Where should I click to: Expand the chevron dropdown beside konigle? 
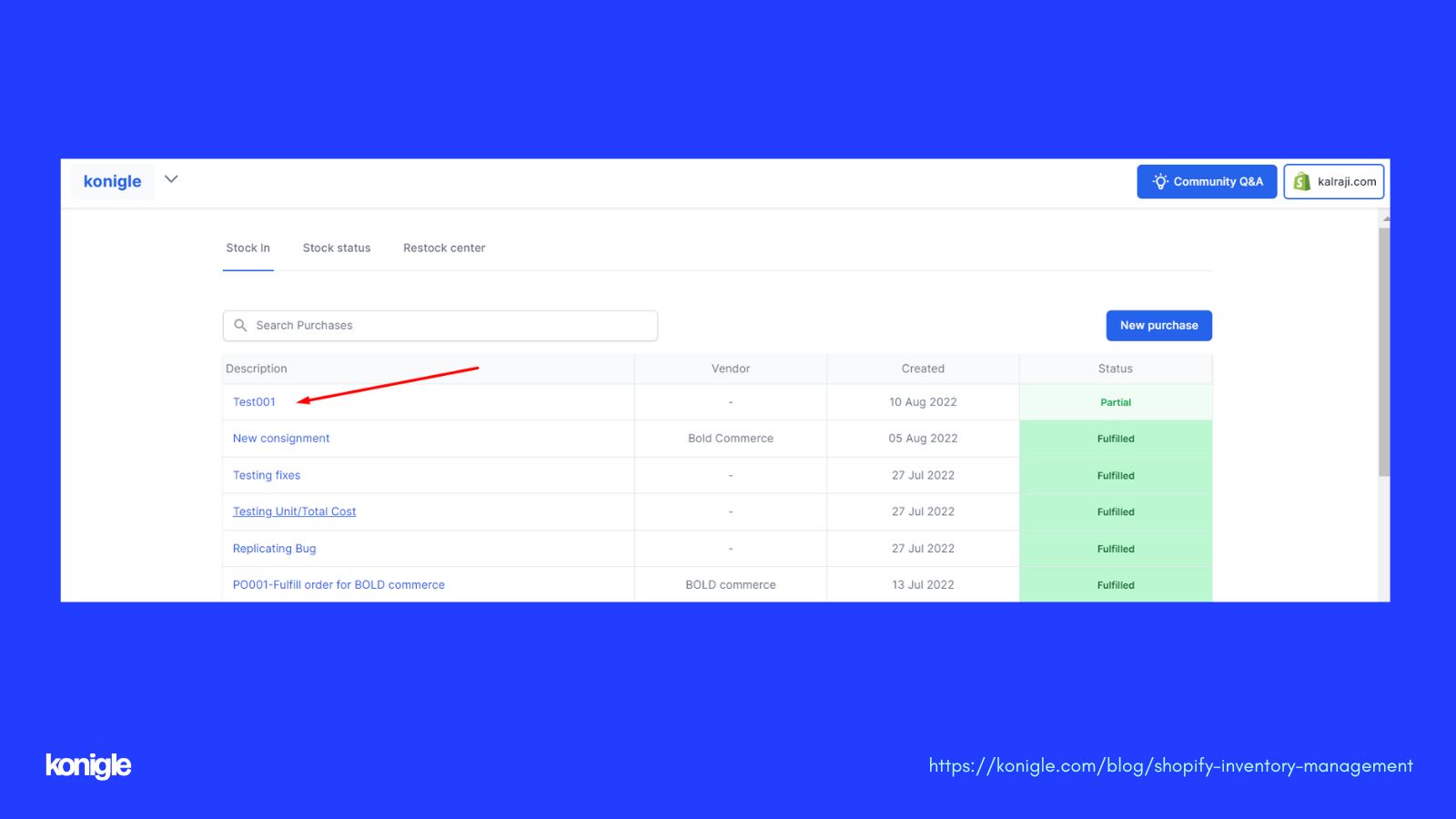click(171, 179)
